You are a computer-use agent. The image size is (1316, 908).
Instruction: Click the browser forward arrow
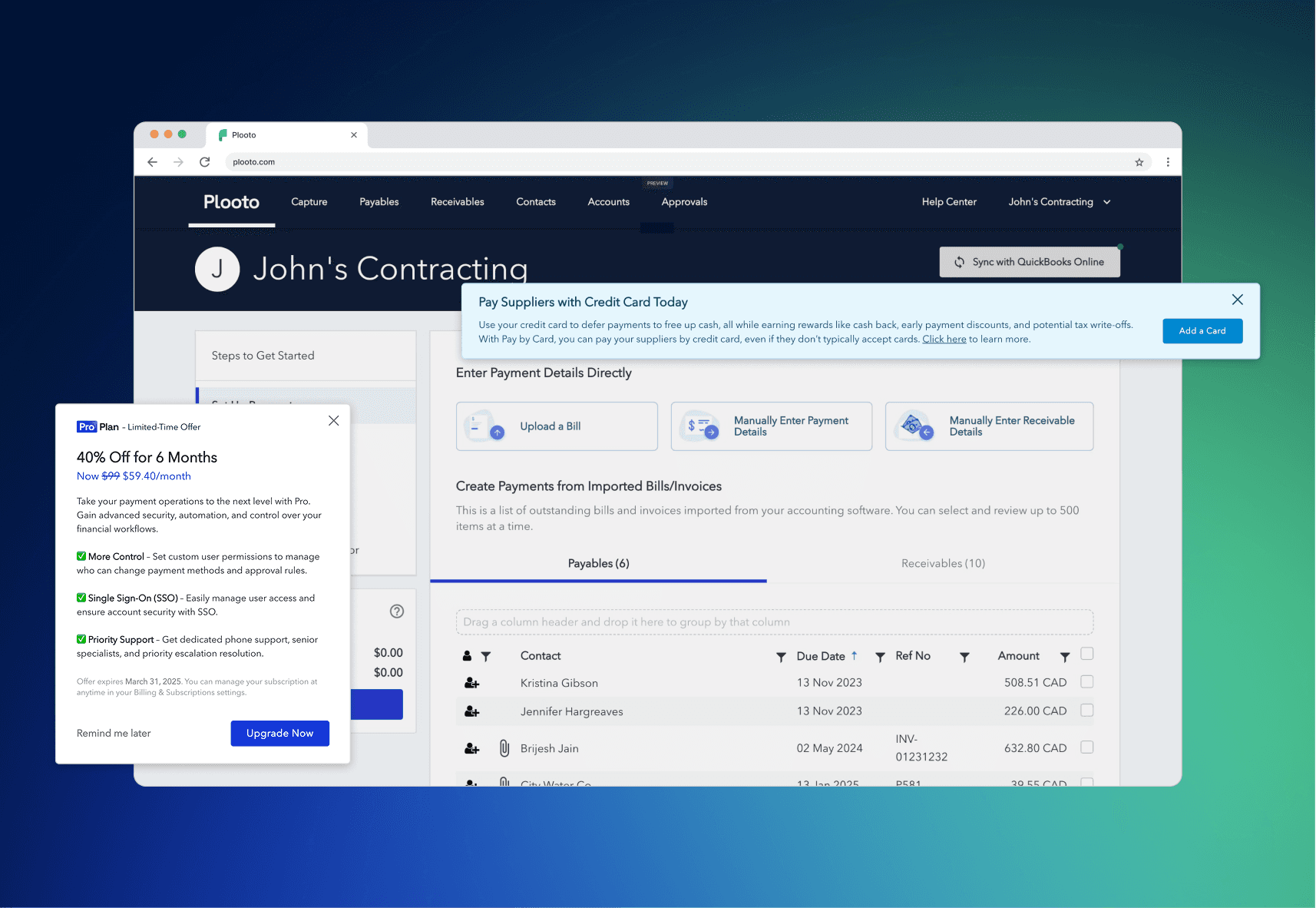(x=178, y=162)
